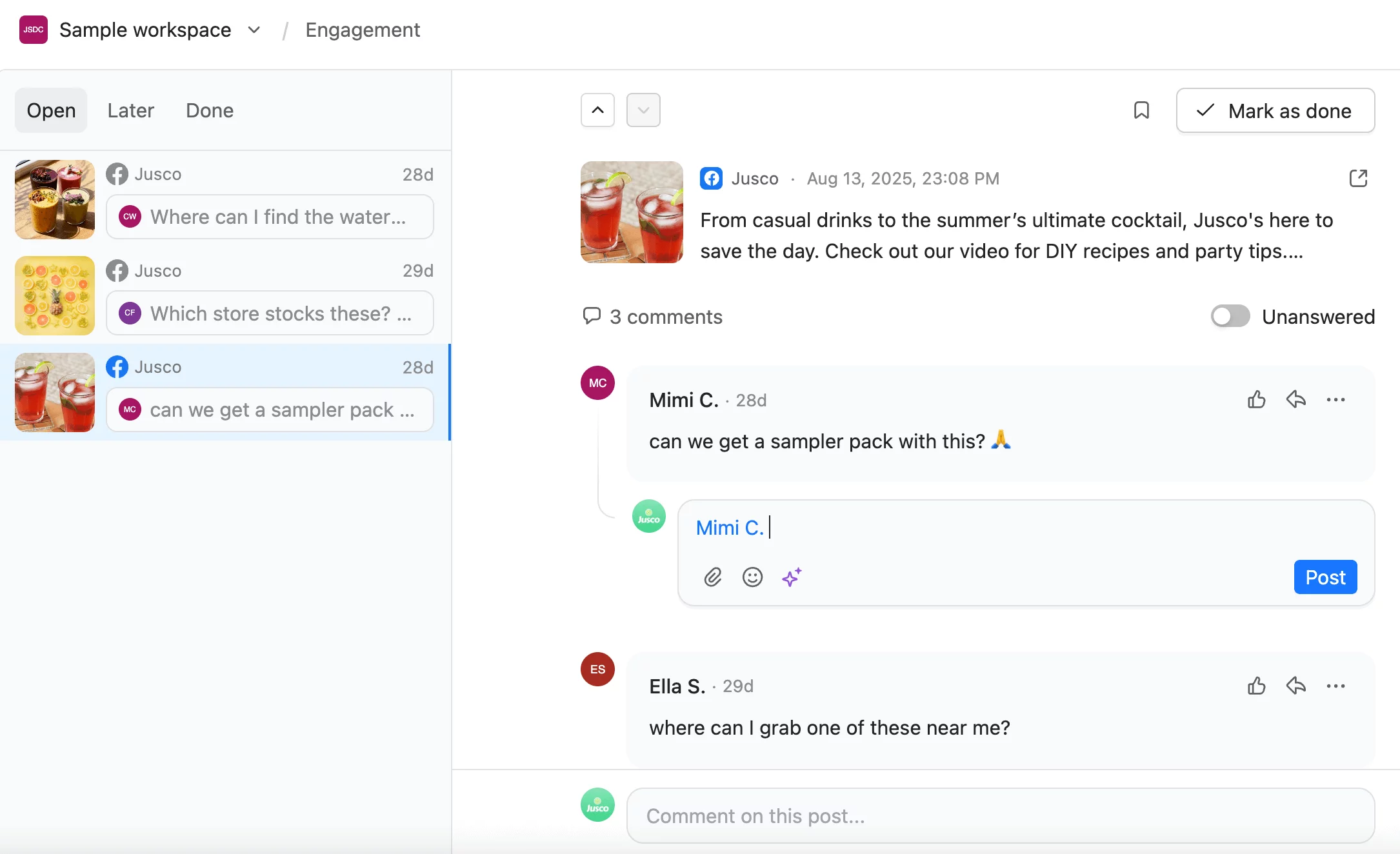Open more options on Ella S.'s comment
The width and height of the screenshot is (1400, 854).
1335,686
